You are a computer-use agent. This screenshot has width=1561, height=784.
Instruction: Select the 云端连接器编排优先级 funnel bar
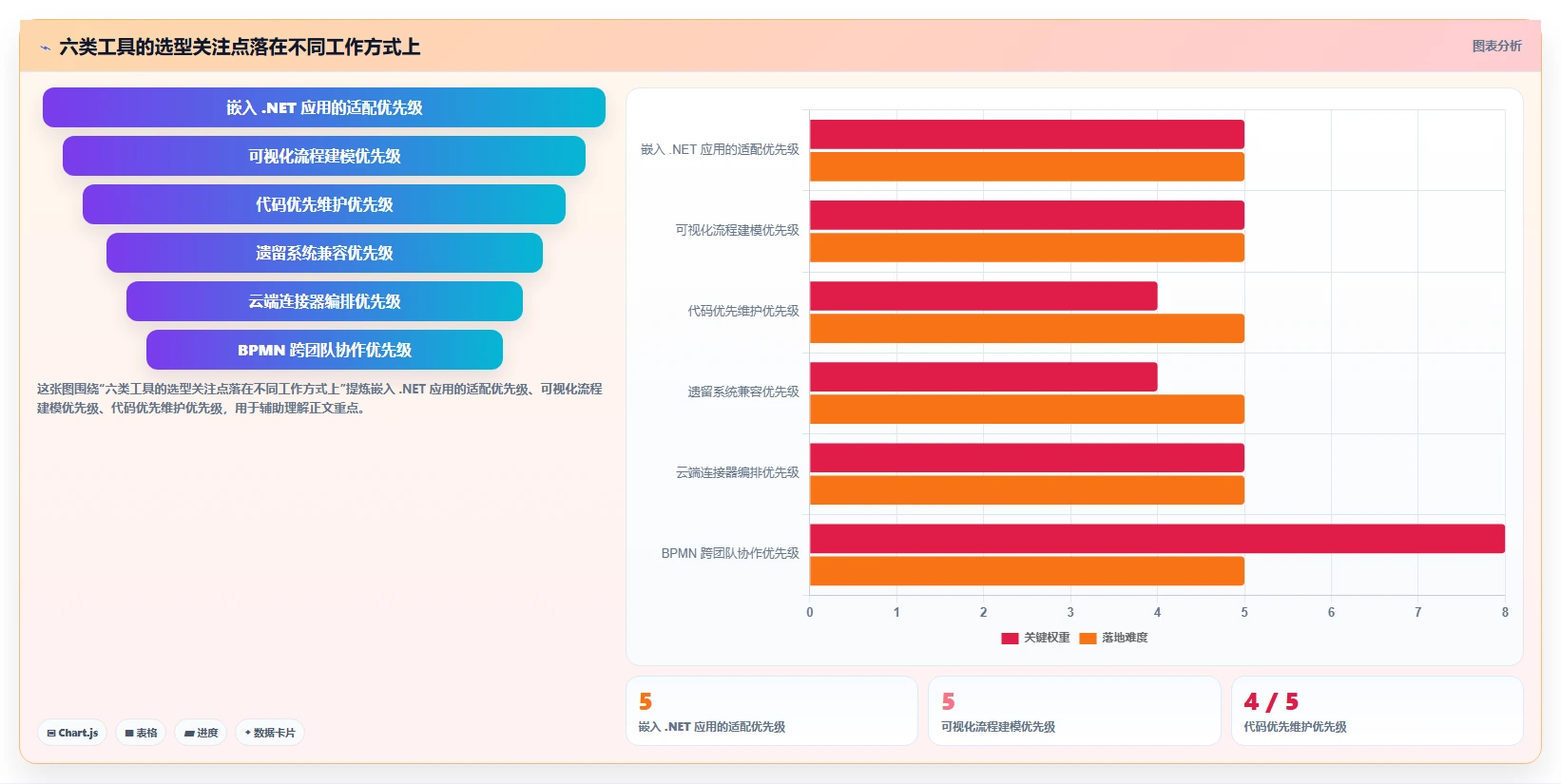coord(324,301)
